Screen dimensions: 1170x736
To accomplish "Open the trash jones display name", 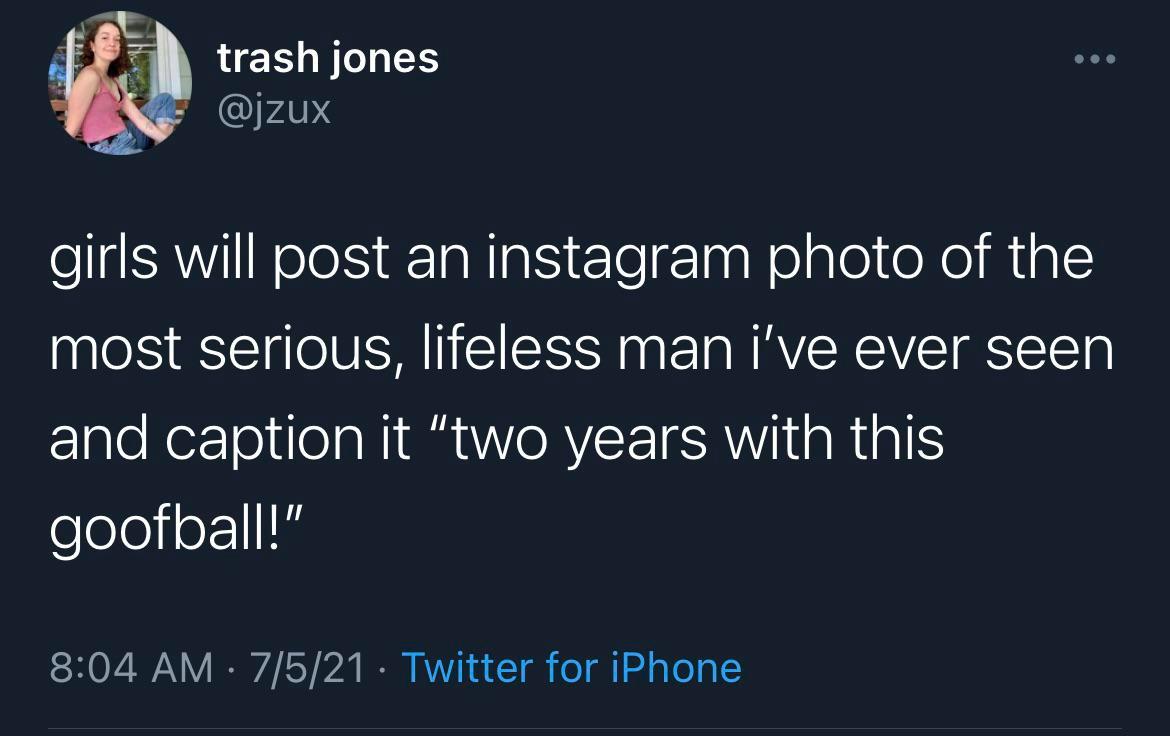I will click(x=328, y=58).
